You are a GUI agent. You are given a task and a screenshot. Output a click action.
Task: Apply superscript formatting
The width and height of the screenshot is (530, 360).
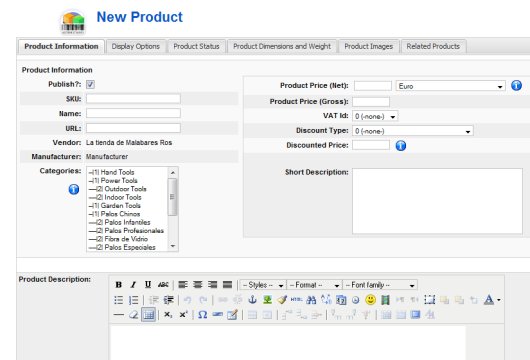pyautogui.click(x=183, y=315)
